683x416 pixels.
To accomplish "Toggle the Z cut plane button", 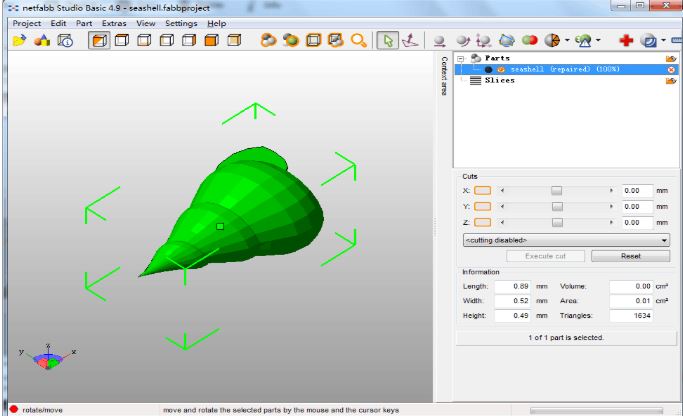I will (x=482, y=223).
